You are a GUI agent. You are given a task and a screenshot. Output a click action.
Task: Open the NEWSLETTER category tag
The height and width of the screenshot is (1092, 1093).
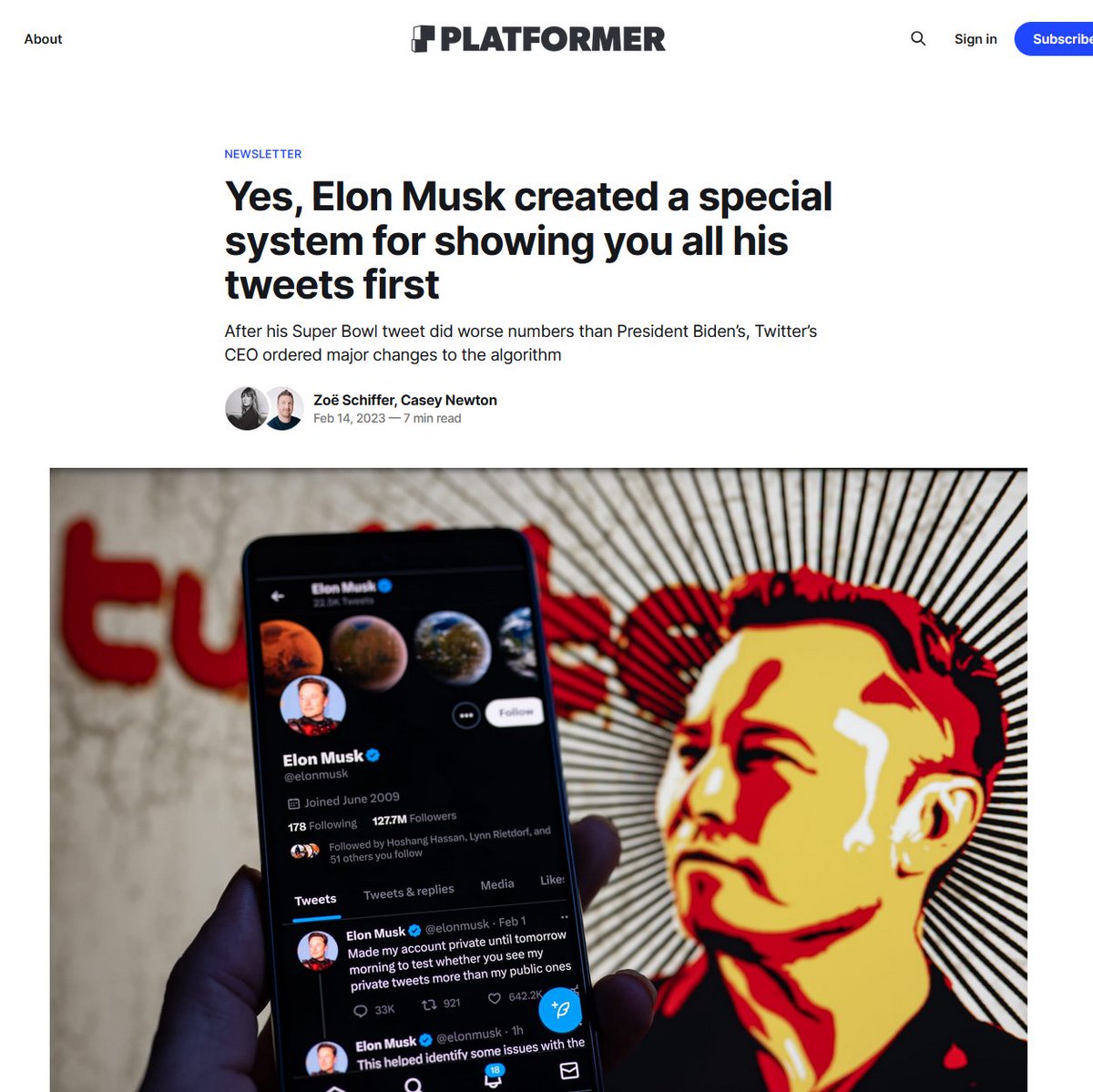tap(263, 154)
